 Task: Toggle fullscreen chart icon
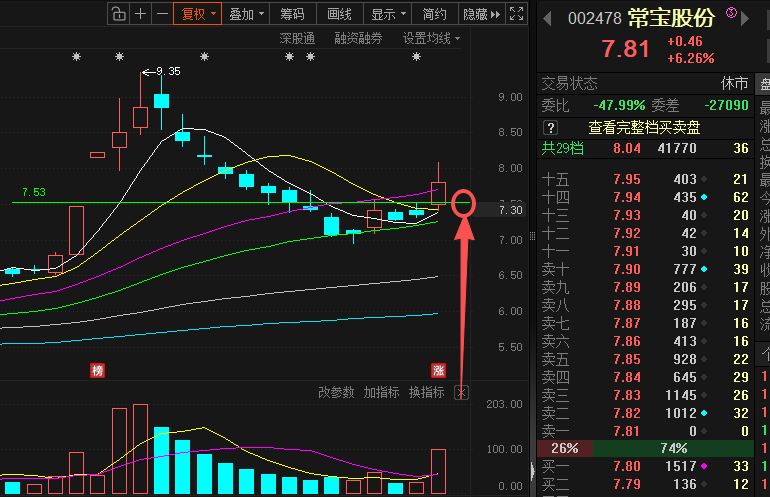click(x=517, y=14)
